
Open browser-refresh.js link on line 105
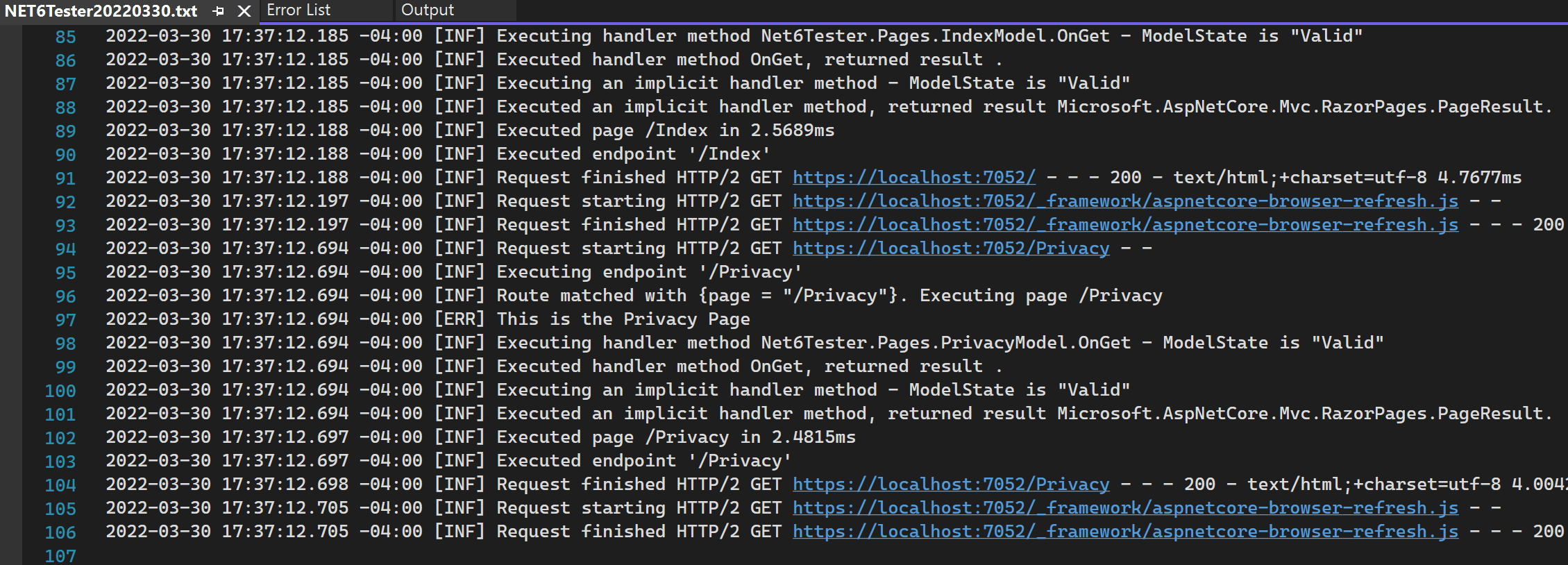coord(1124,508)
